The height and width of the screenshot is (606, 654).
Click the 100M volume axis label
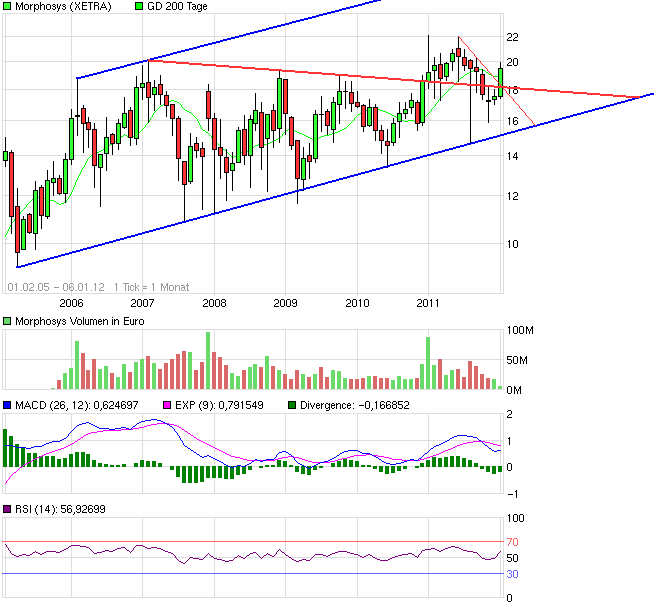pos(520,330)
